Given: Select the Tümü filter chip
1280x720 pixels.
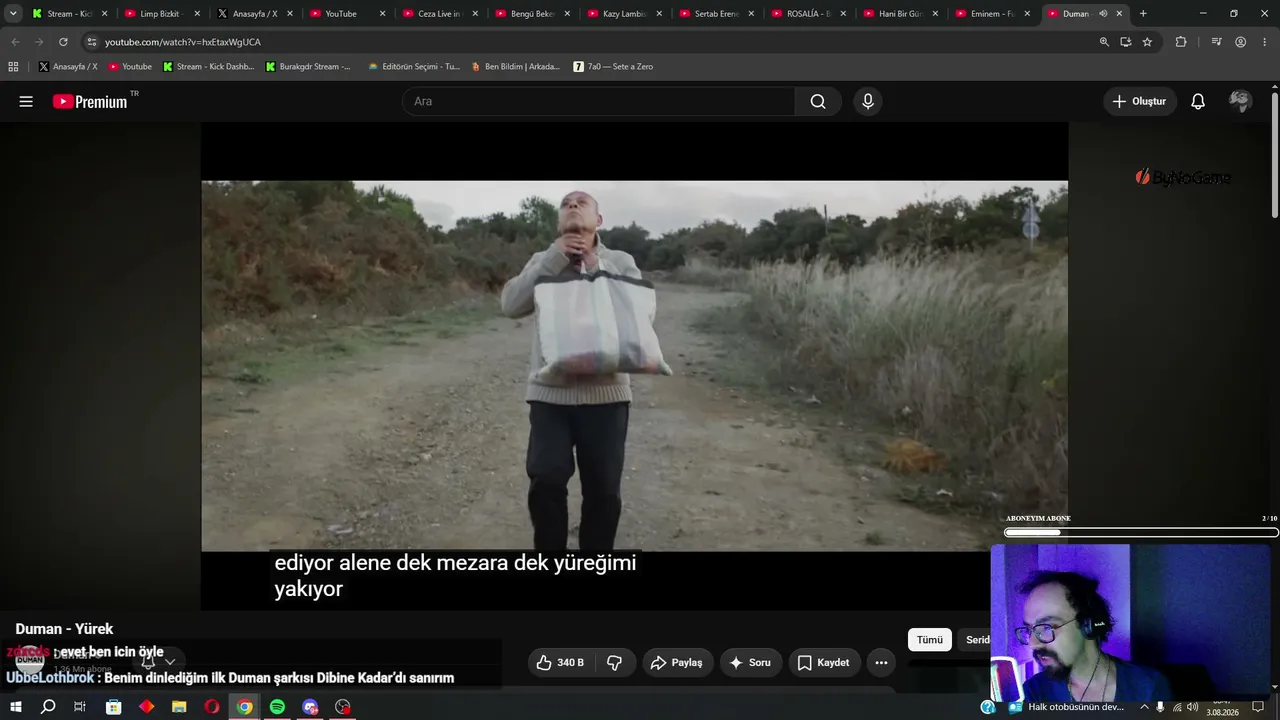Looking at the screenshot, I should (930, 640).
